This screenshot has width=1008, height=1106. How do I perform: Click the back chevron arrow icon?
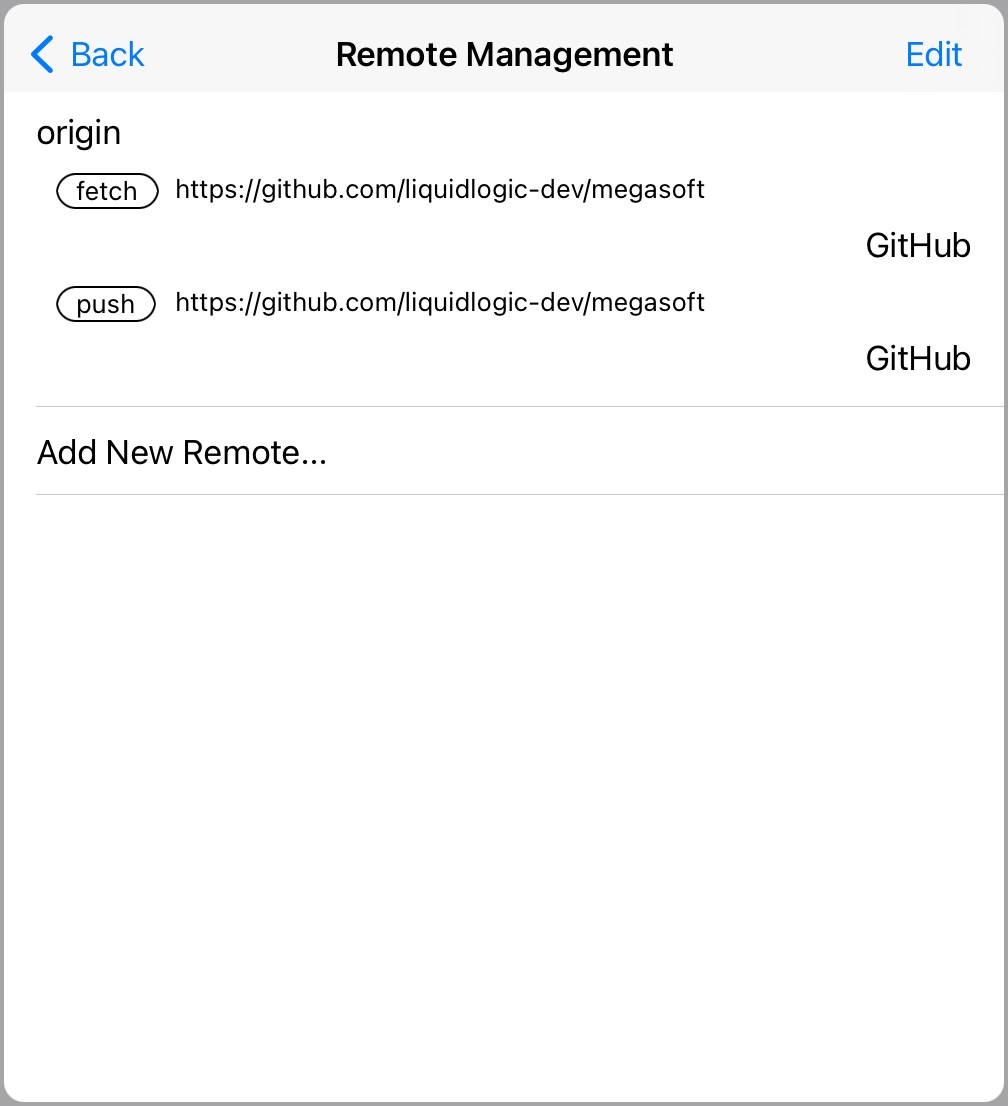[x=41, y=55]
